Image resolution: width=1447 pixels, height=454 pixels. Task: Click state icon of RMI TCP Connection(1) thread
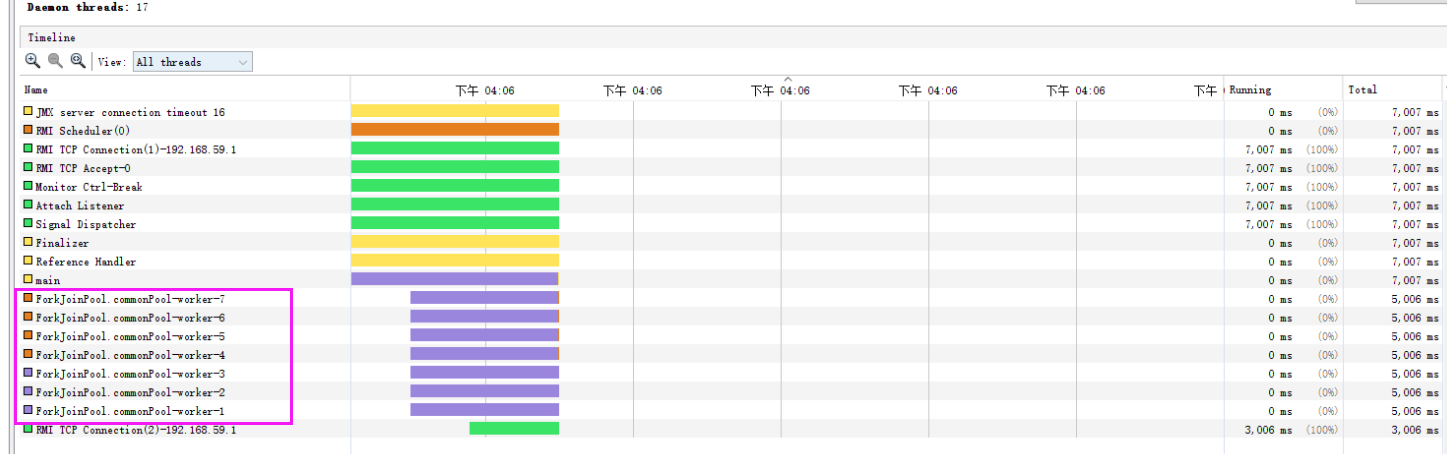28,149
